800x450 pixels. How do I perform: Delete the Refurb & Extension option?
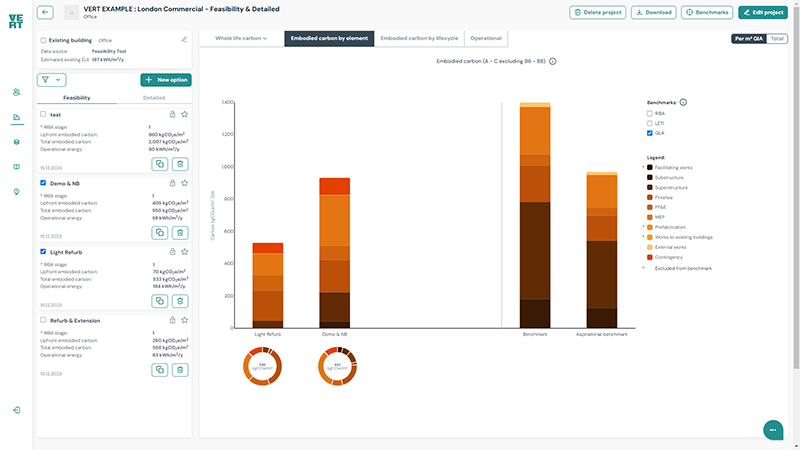click(180, 370)
